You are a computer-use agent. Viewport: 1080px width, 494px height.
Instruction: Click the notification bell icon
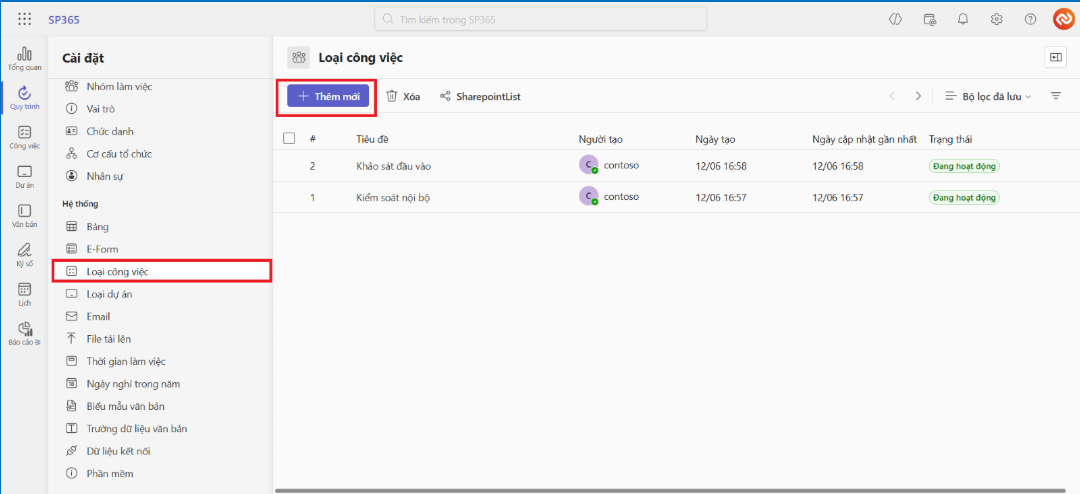point(963,19)
